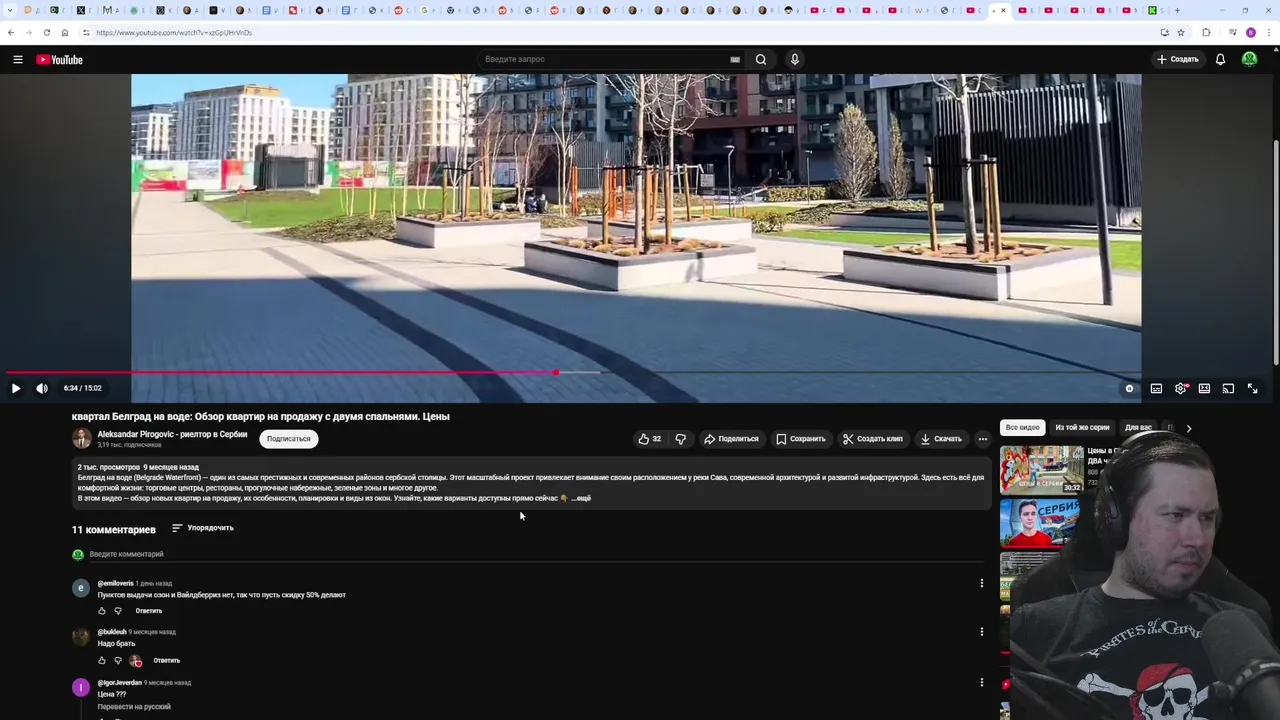This screenshot has height=720, width=1280.
Task: Open the on-screen keyboard in search box
Action: pyautogui.click(x=735, y=60)
